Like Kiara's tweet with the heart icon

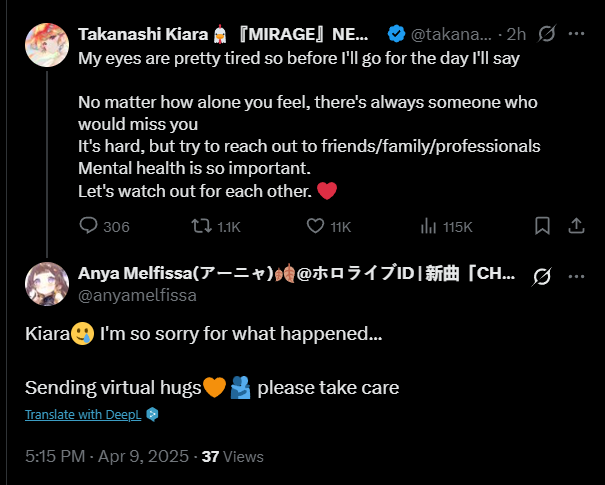[315, 226]
